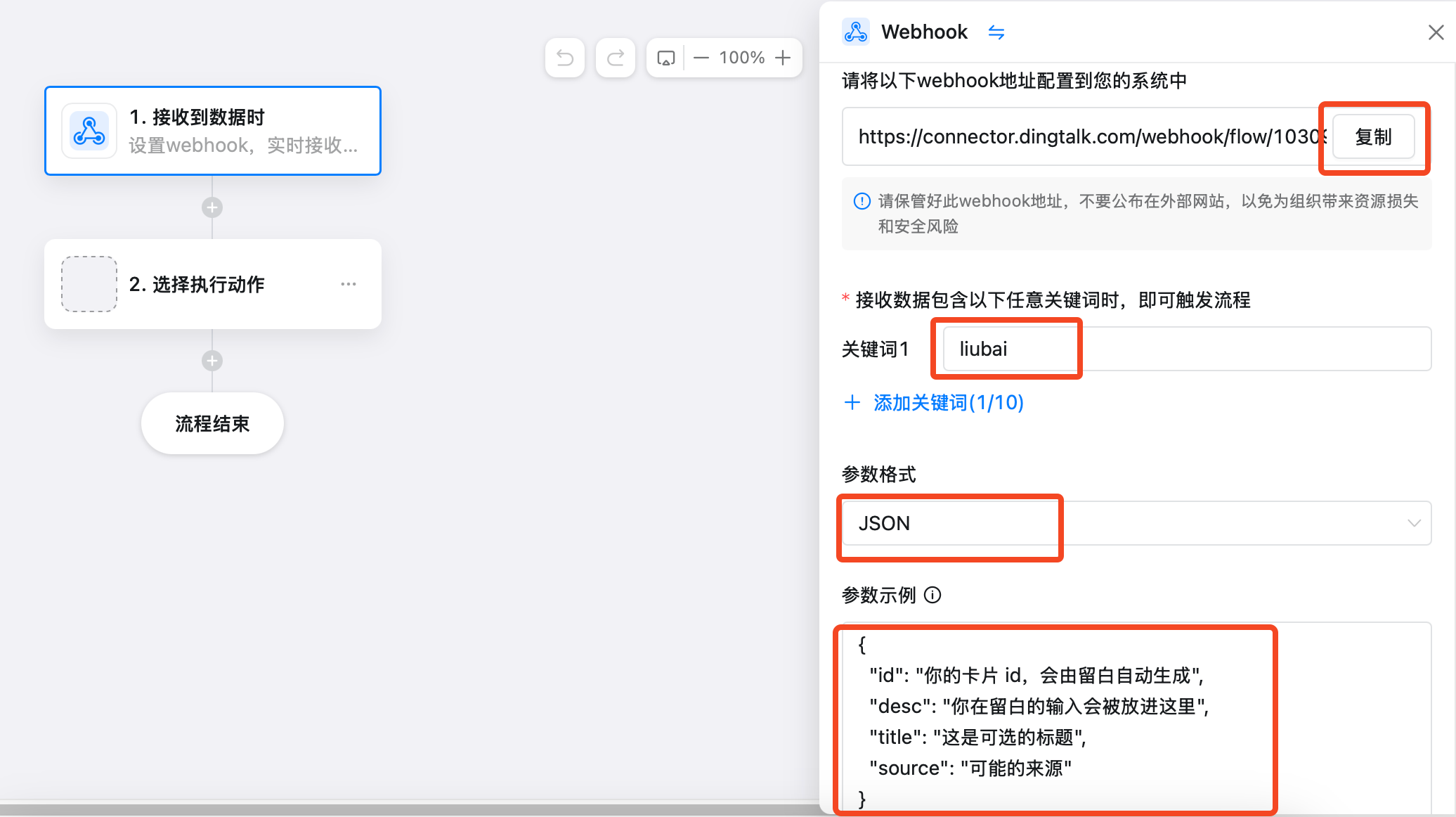The image size is (1456, 817).
Task: Click the fit-to-screen canvas icon
Action: 665,58
